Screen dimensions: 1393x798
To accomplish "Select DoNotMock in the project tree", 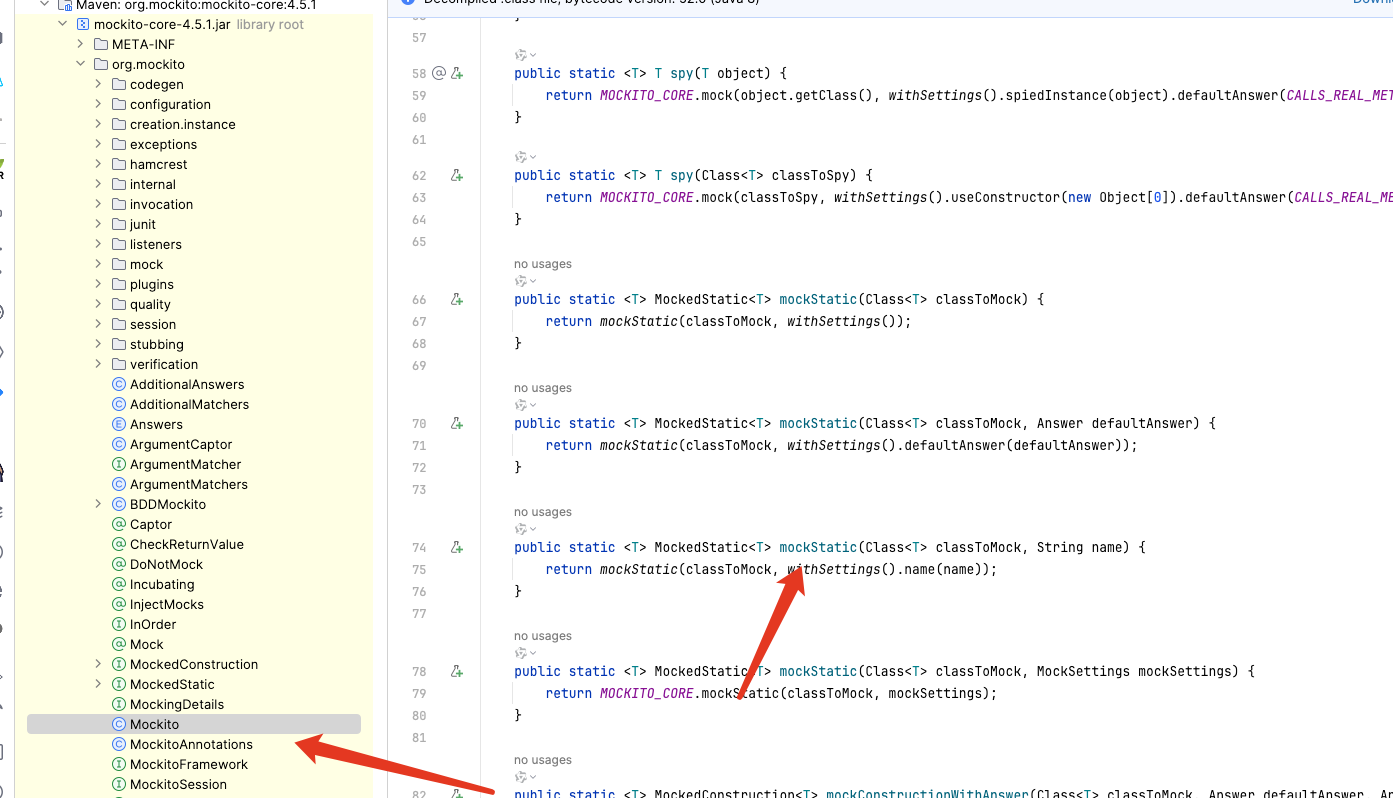I will (166, 564).
